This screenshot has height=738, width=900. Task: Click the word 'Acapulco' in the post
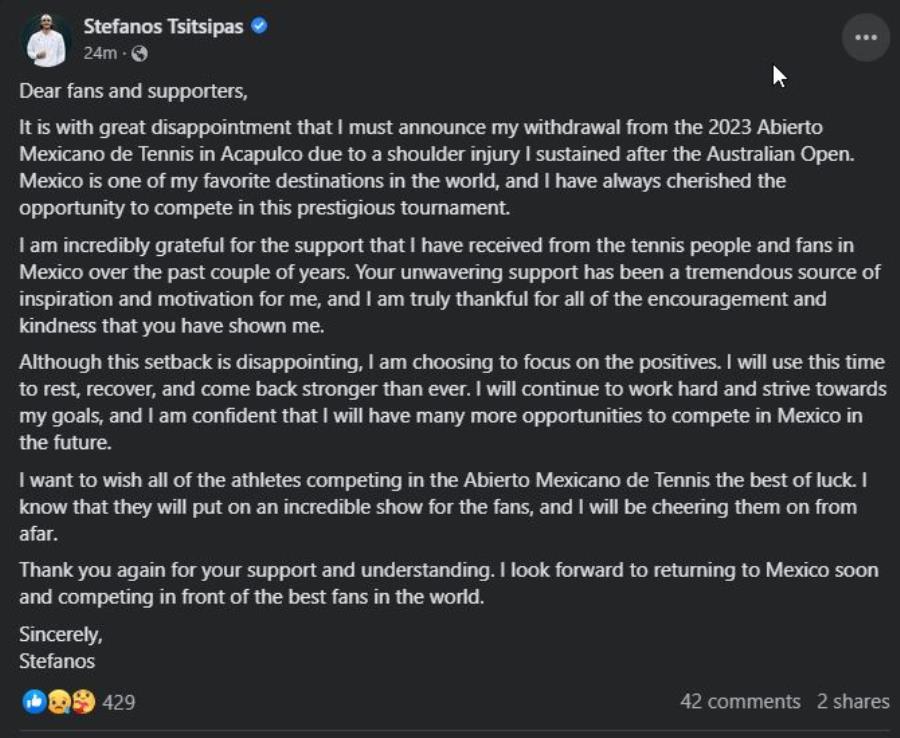pos(261,154)
